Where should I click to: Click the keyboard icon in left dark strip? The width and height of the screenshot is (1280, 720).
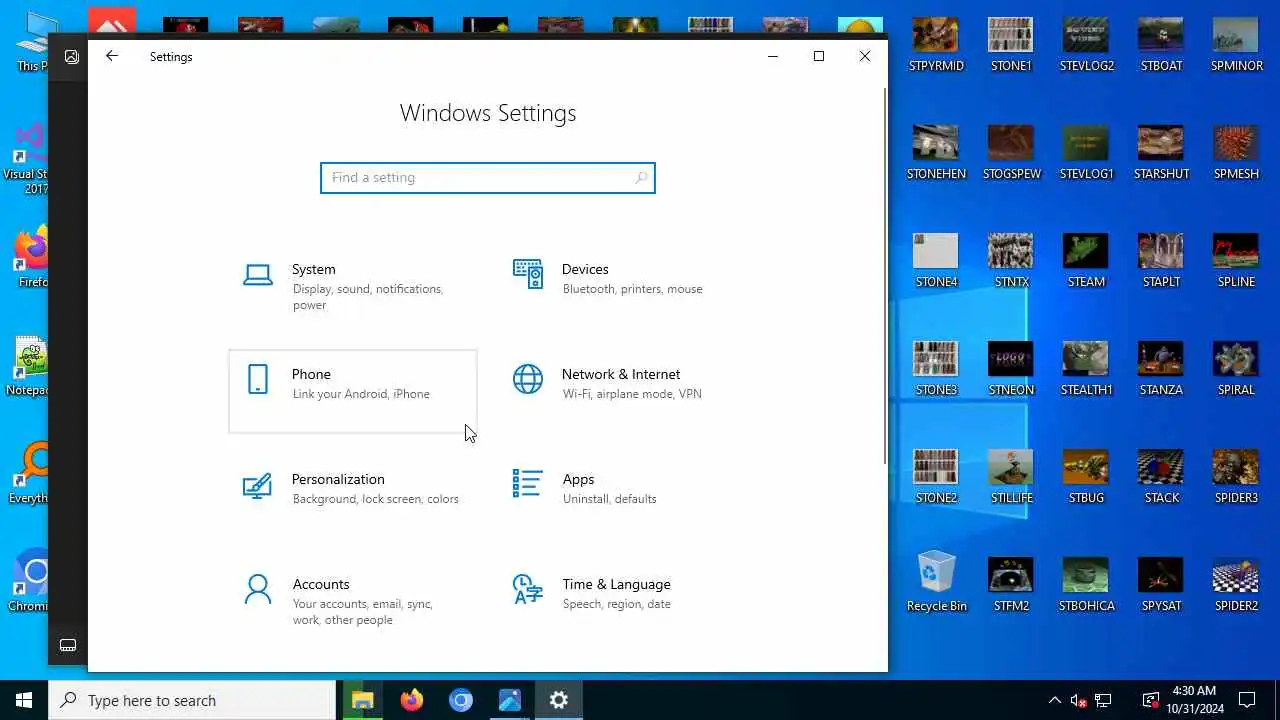(x=68, y=645)
